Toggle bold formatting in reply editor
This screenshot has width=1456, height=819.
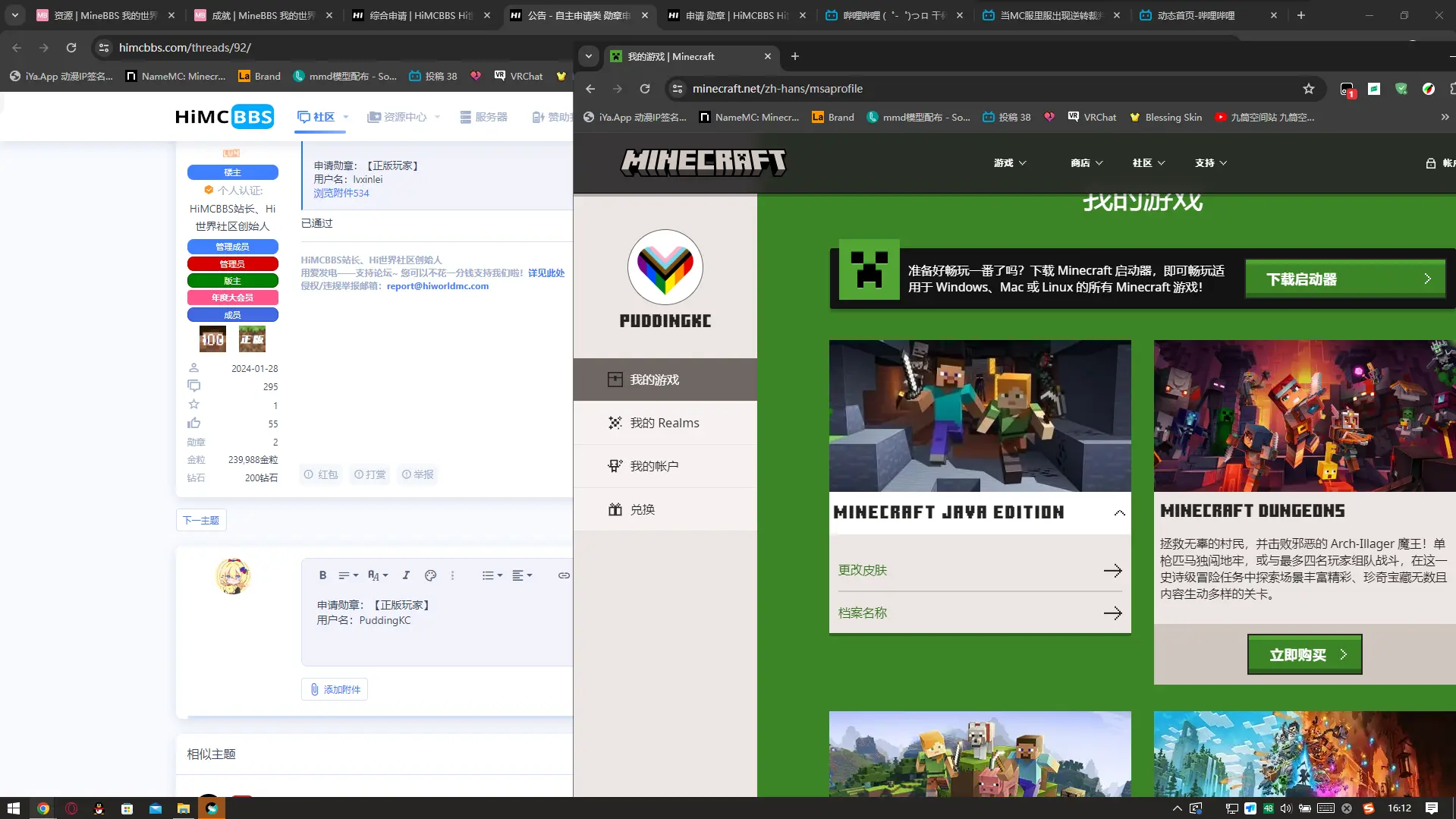[x=322, y=575]
